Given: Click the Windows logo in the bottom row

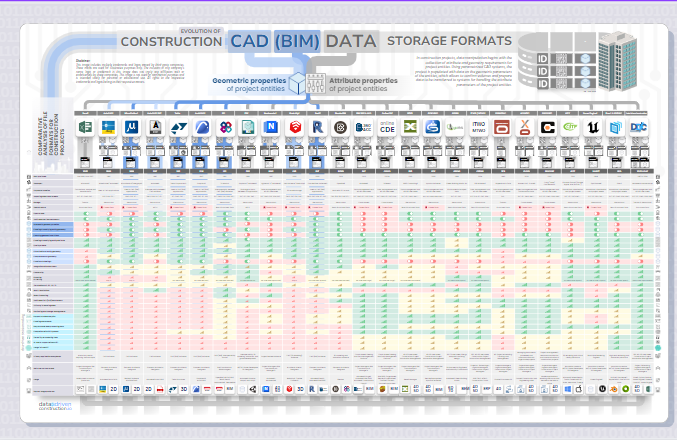Looking at the screenshot, I should (567, 389).
